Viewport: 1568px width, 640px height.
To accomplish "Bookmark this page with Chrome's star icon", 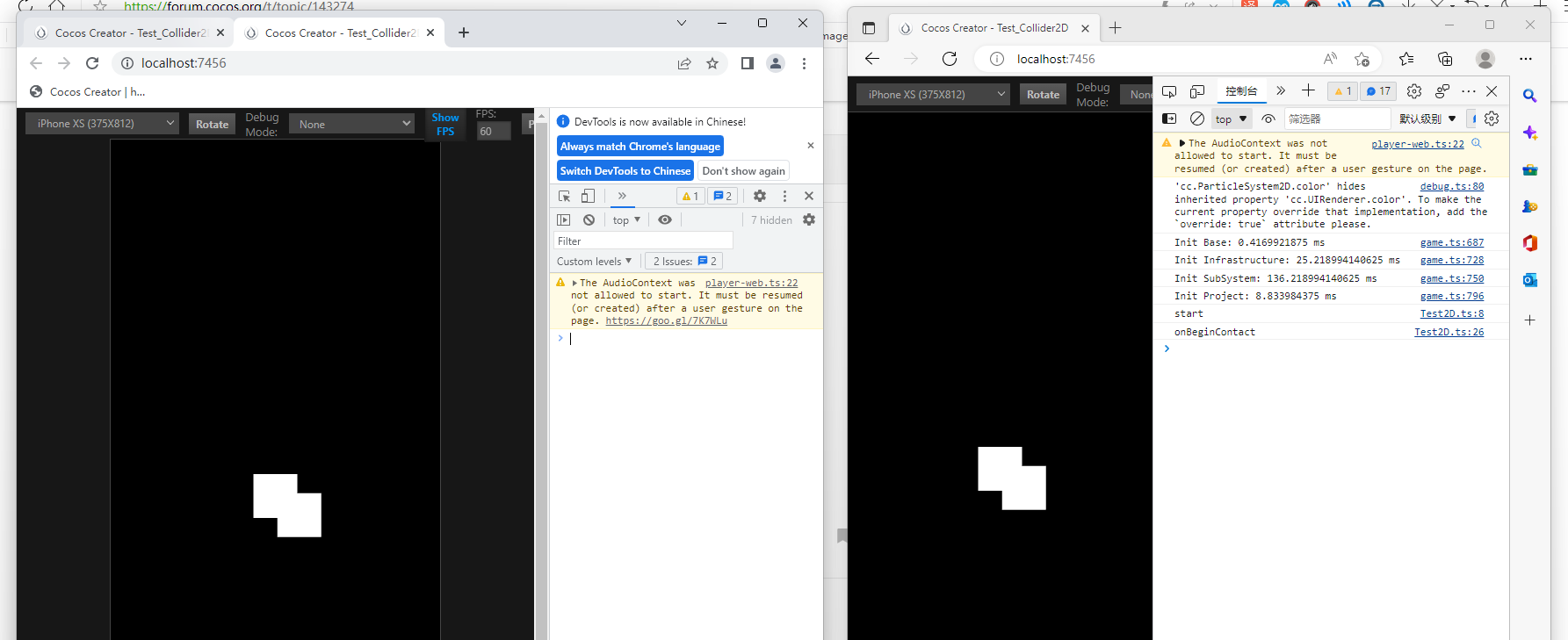I will [x=712, y=63].
